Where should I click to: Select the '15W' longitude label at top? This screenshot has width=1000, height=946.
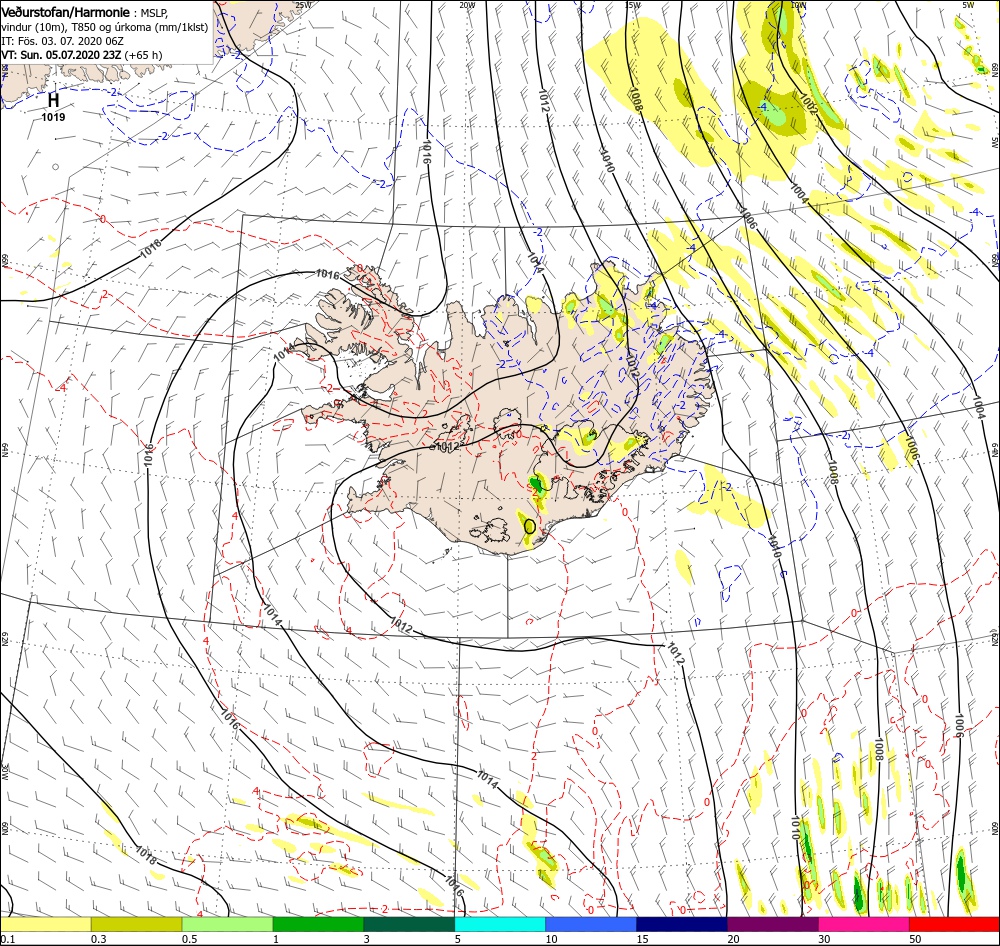[633, 5]
